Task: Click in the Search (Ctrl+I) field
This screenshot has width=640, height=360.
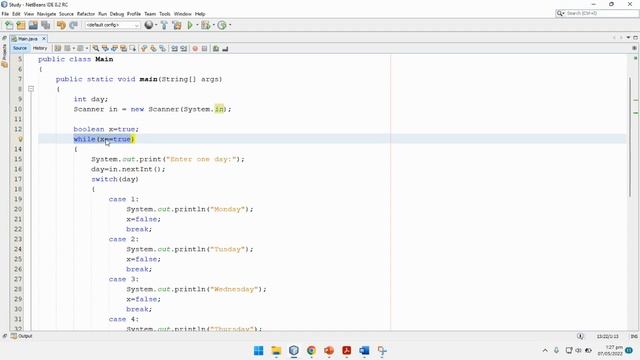Action: coord(597,13)
